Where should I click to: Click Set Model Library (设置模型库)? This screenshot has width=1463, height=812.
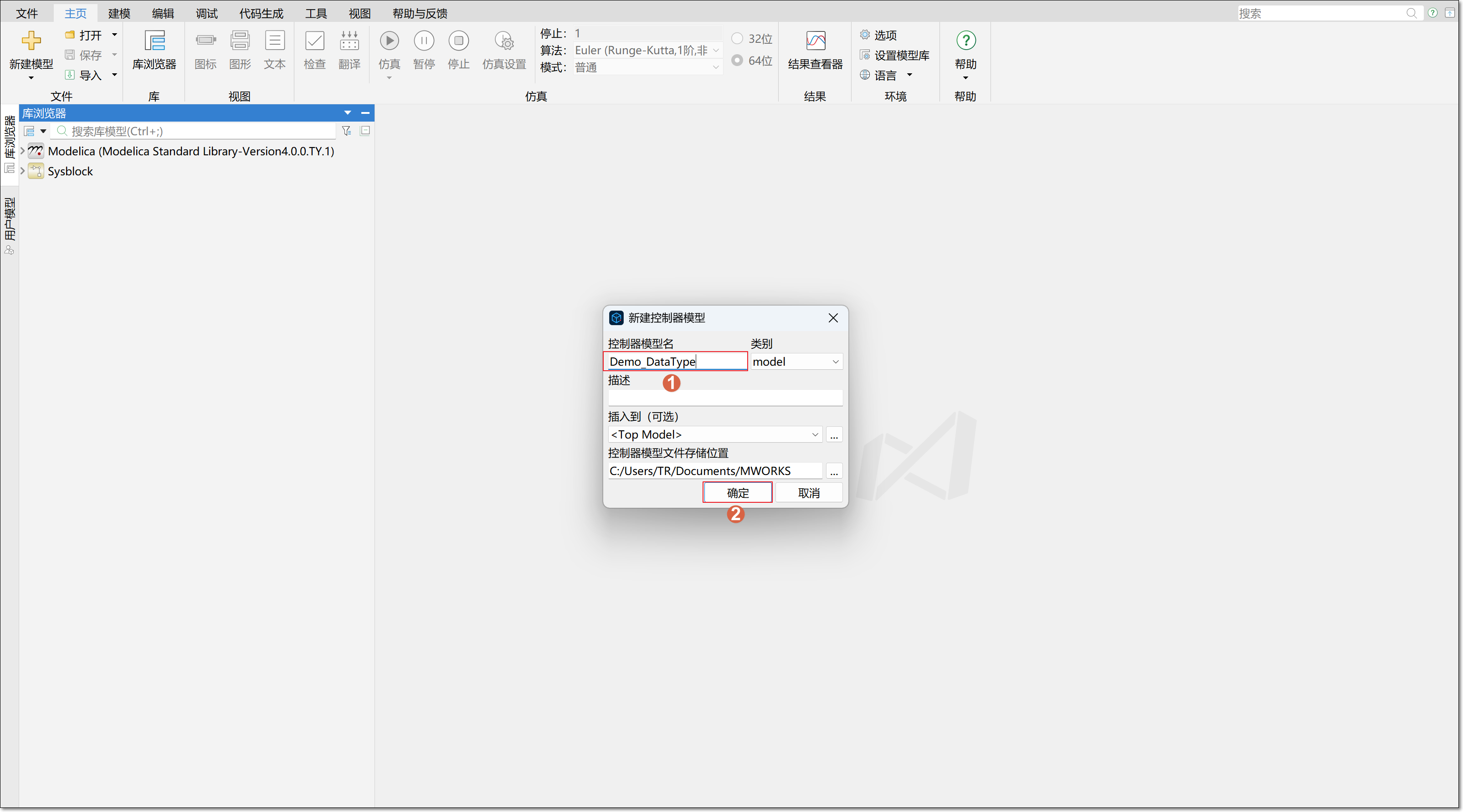click(894, 55)
